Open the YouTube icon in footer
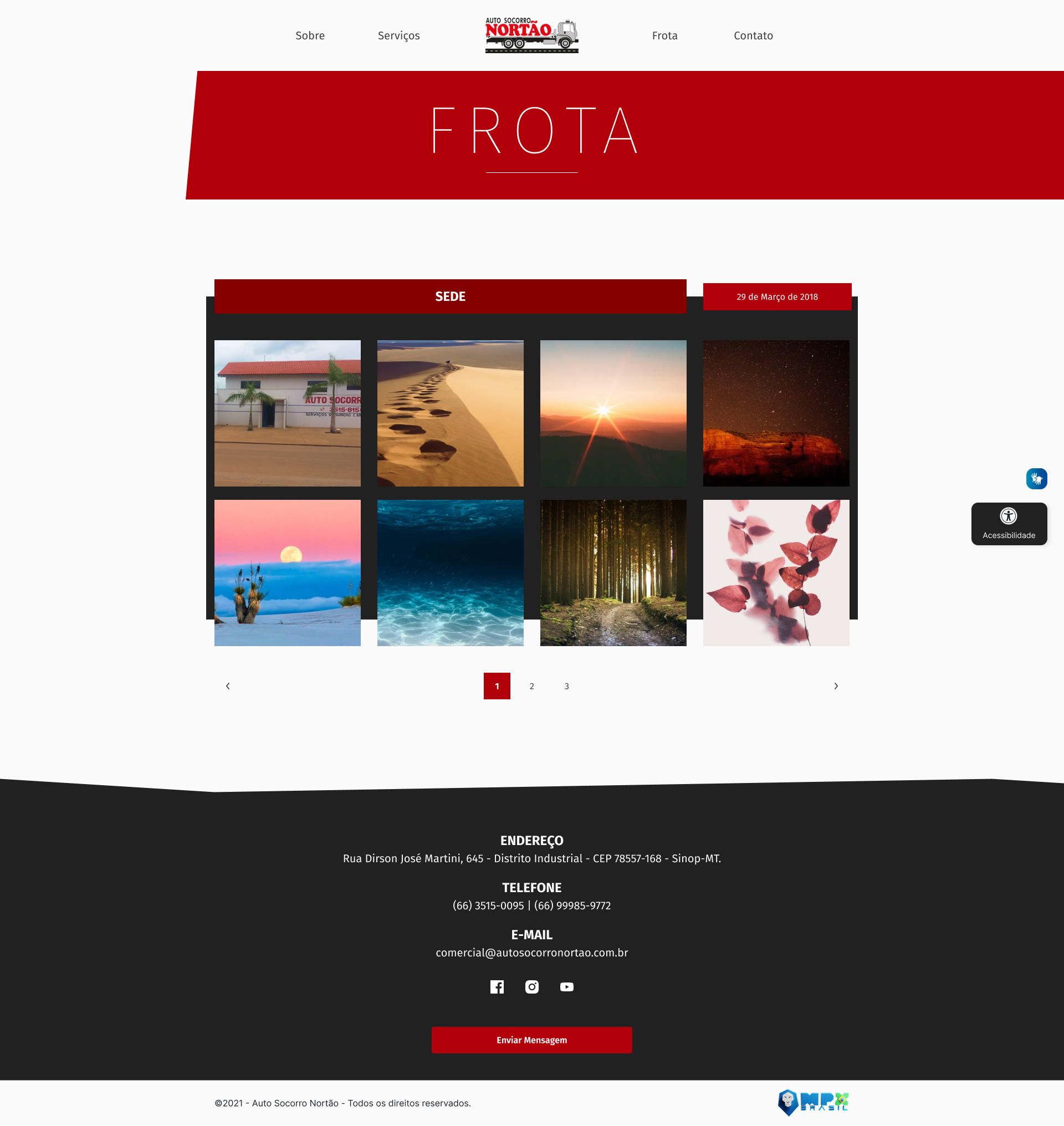Screen dimensions: 1064x1126 (x=566, y=986)
